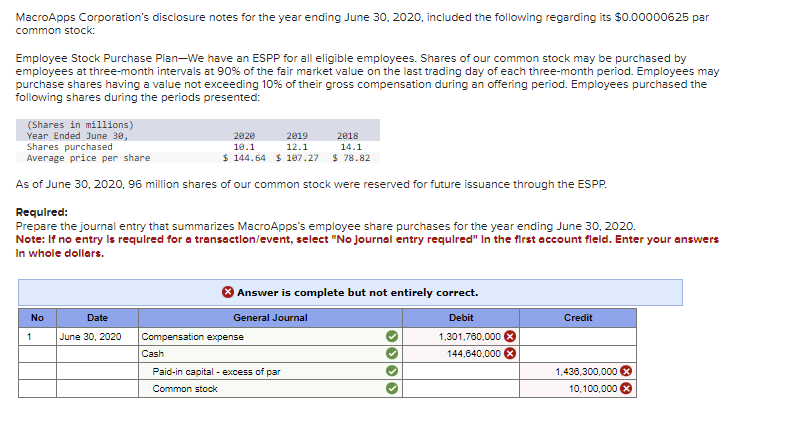Click red X icon in answer status banner
The image size is (797, 426).
click(228, 292)
